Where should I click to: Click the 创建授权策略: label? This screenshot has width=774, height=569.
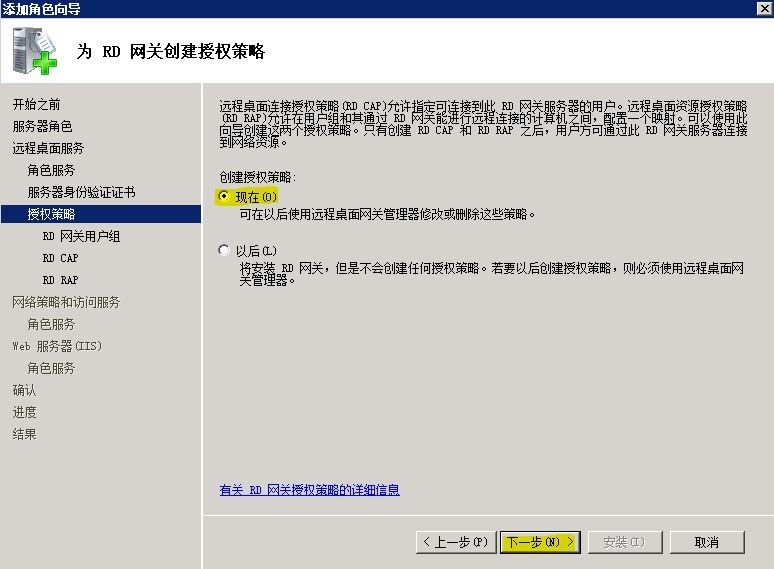coord(258,177)
